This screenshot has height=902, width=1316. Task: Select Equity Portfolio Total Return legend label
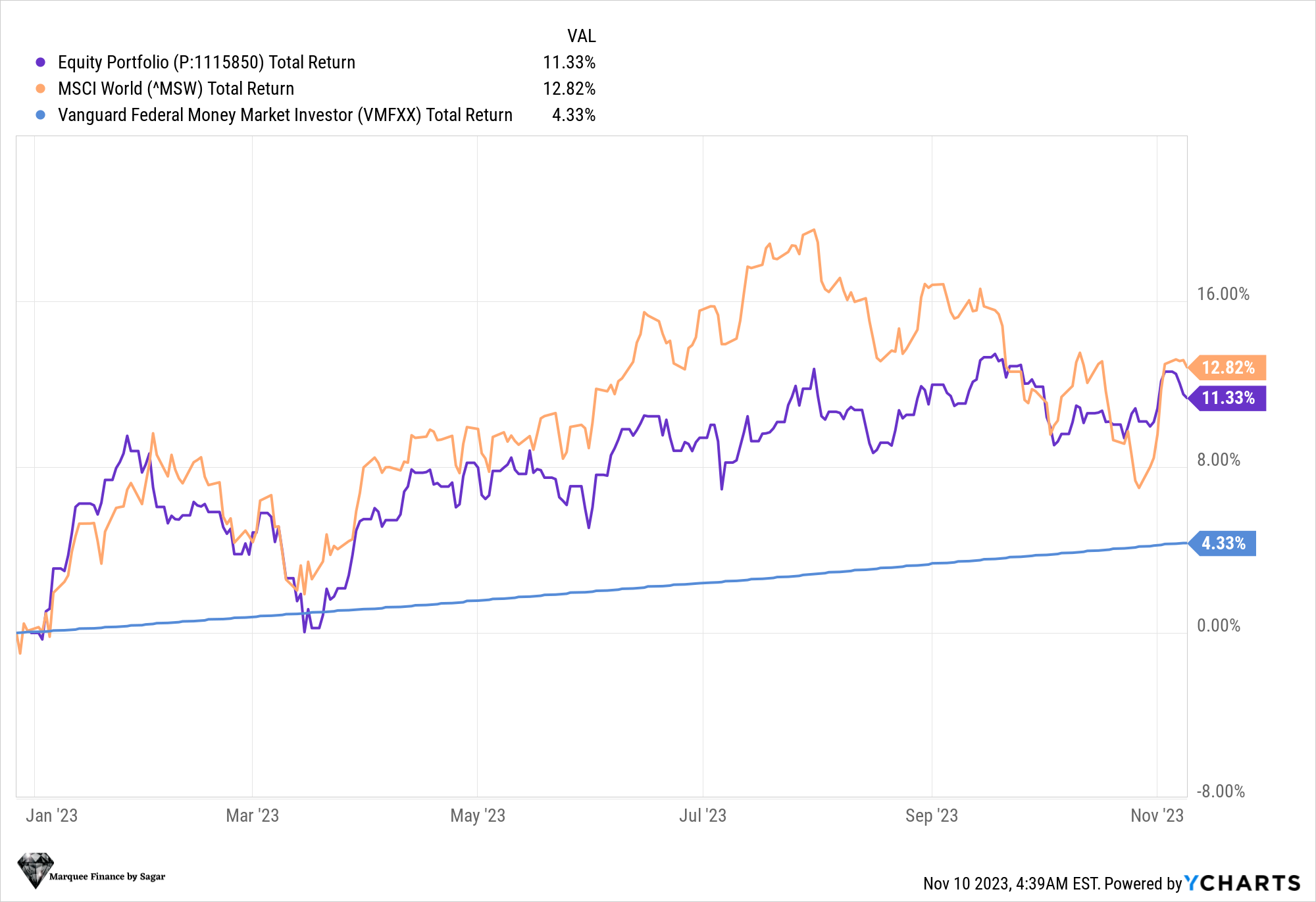click(207, 63)
